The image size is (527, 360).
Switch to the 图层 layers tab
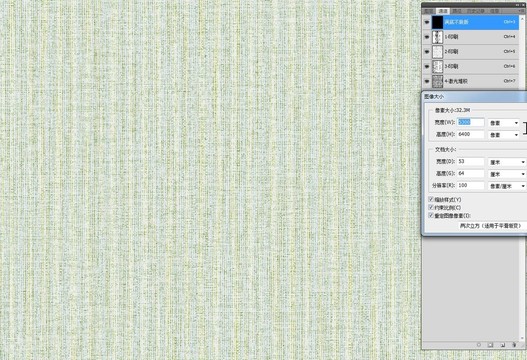pos(428,11)
